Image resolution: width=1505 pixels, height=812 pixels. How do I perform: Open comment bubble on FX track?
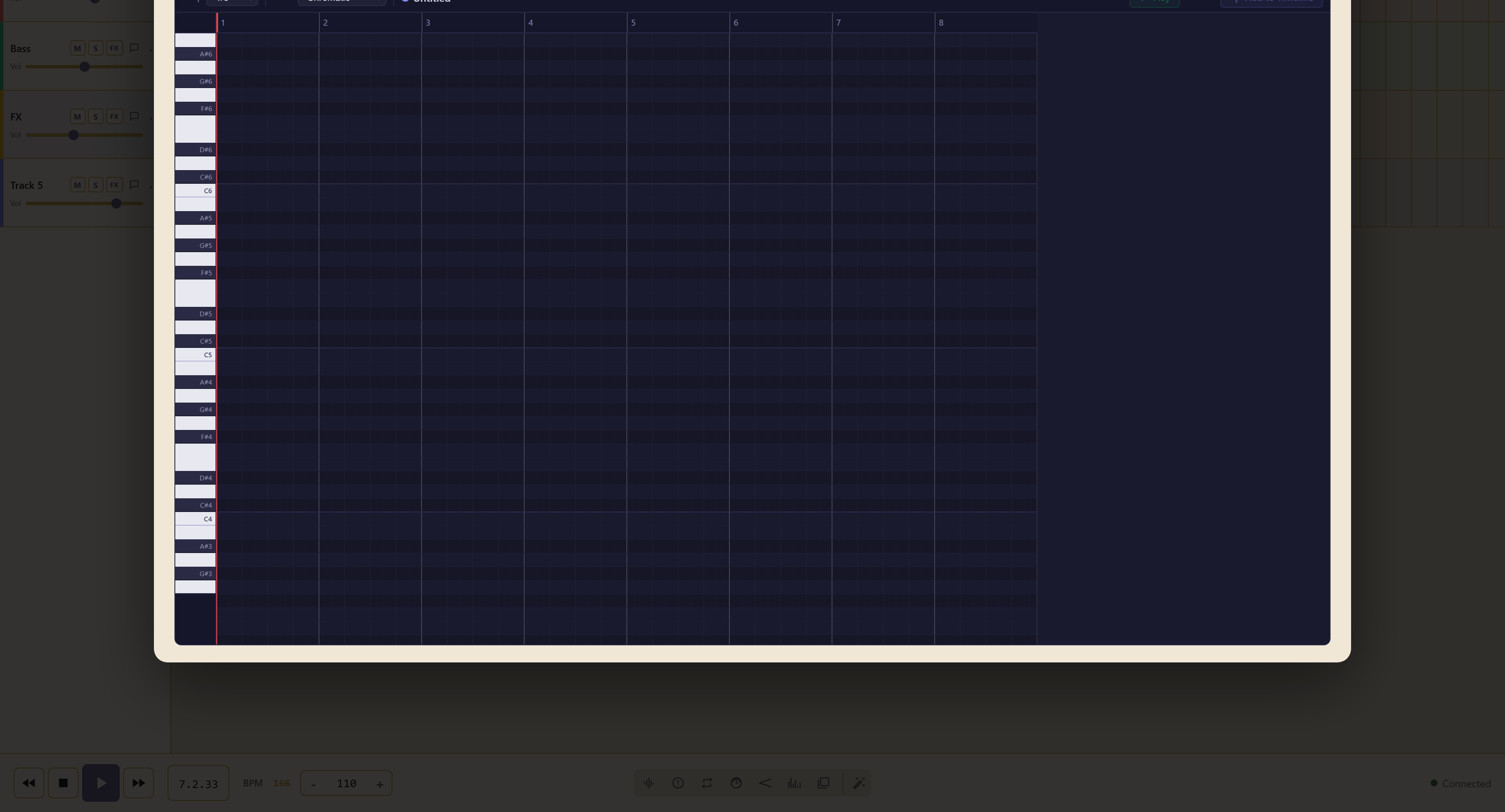click(x=134, y=116)
